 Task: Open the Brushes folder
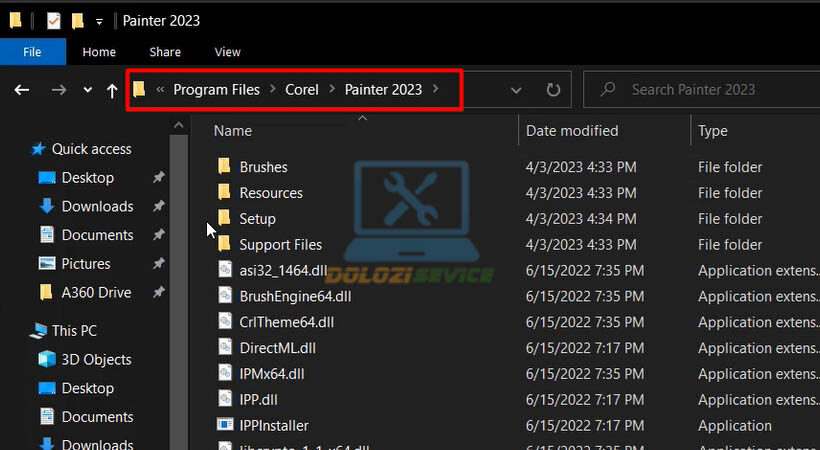pos(263,167)
